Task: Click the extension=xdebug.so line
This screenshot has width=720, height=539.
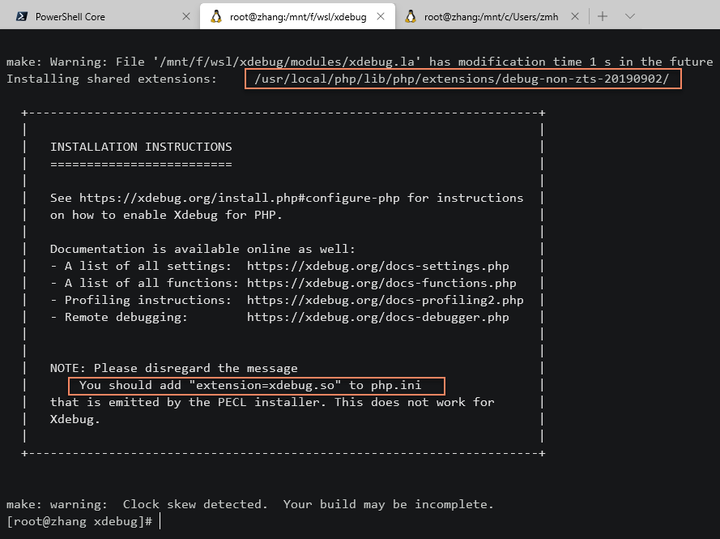Action: (x=250, y=385)
